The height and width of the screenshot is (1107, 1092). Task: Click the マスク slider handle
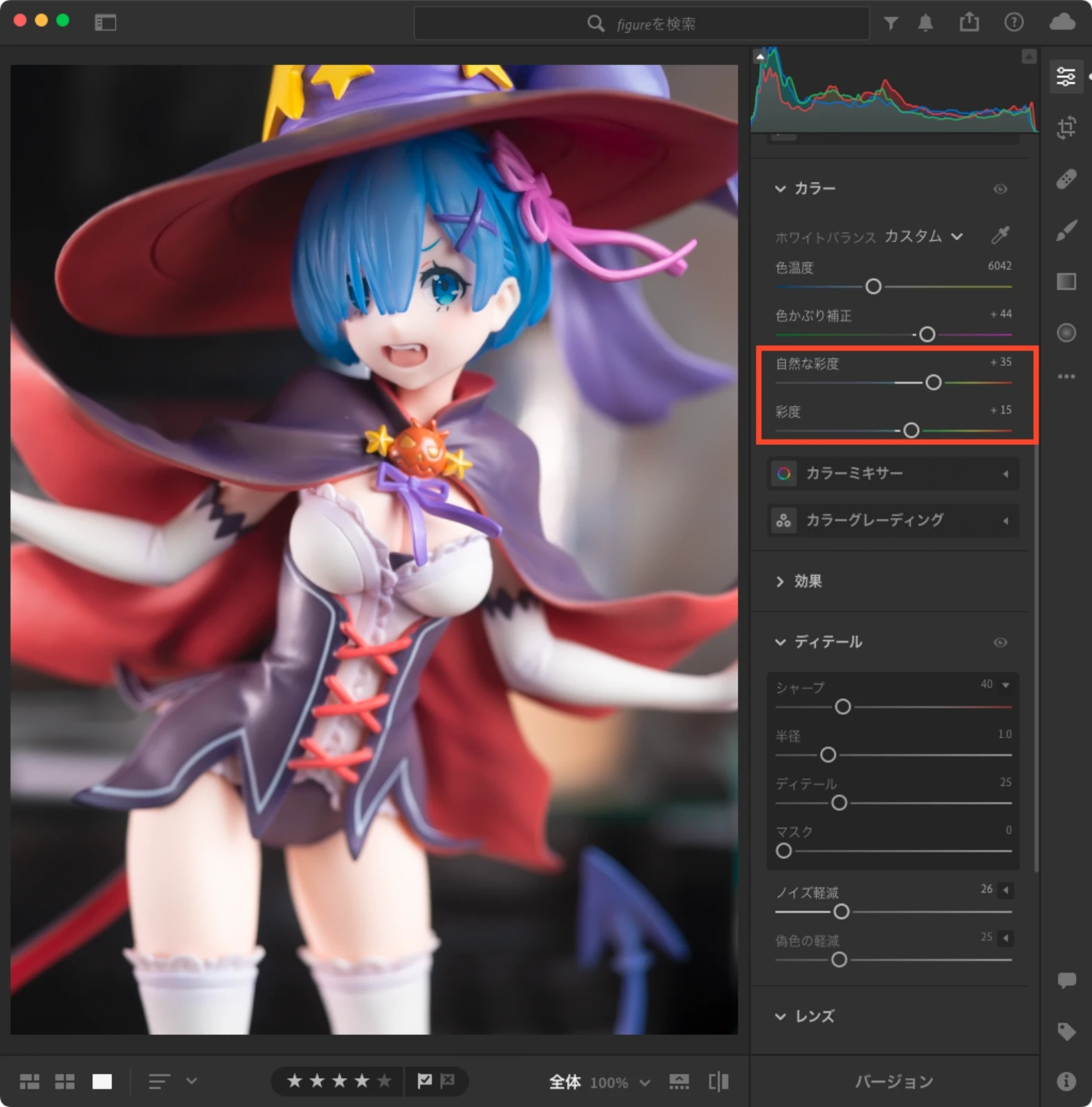pos(783,851)
